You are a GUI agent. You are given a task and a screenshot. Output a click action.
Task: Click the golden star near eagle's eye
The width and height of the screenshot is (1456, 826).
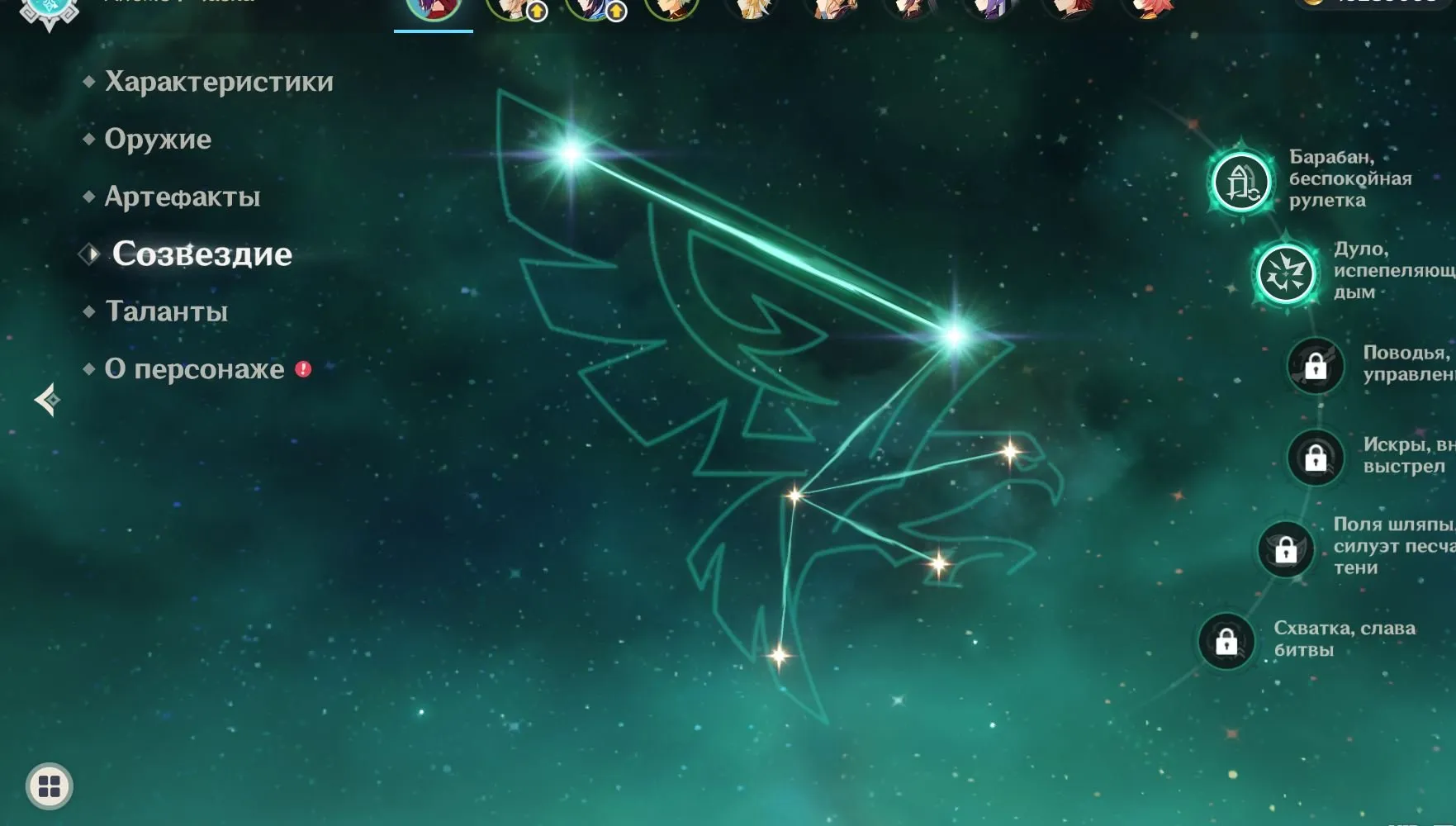pos(1009,452)
